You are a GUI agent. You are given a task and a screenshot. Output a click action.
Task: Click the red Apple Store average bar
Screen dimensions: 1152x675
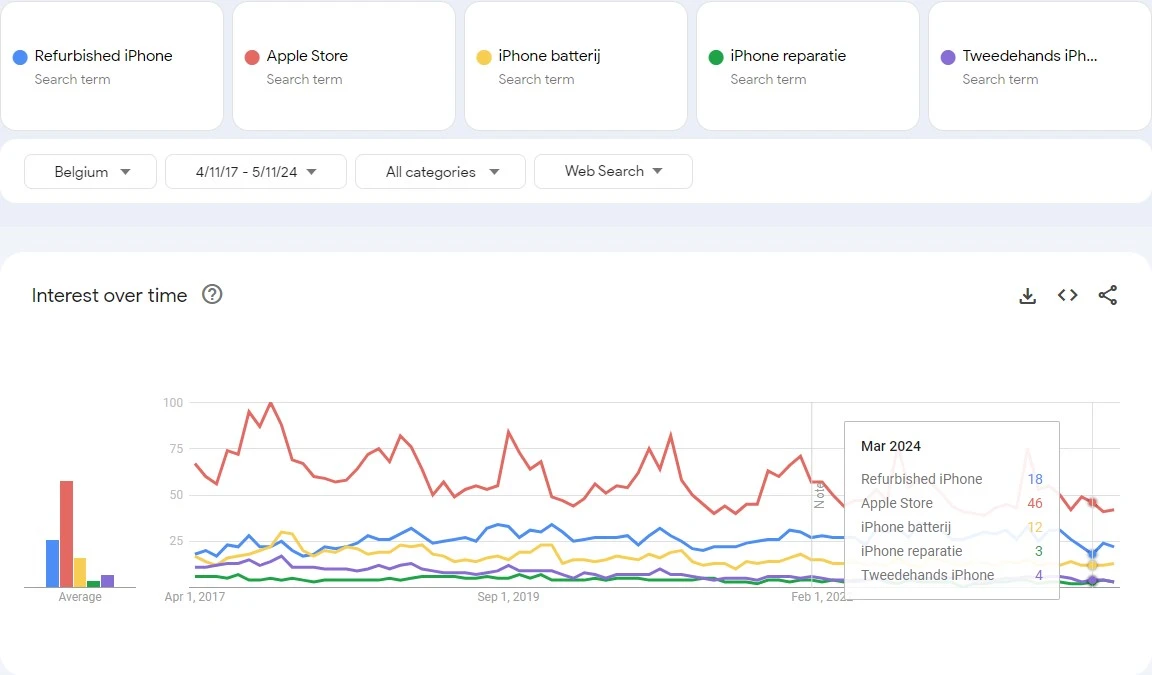[66, 534]
